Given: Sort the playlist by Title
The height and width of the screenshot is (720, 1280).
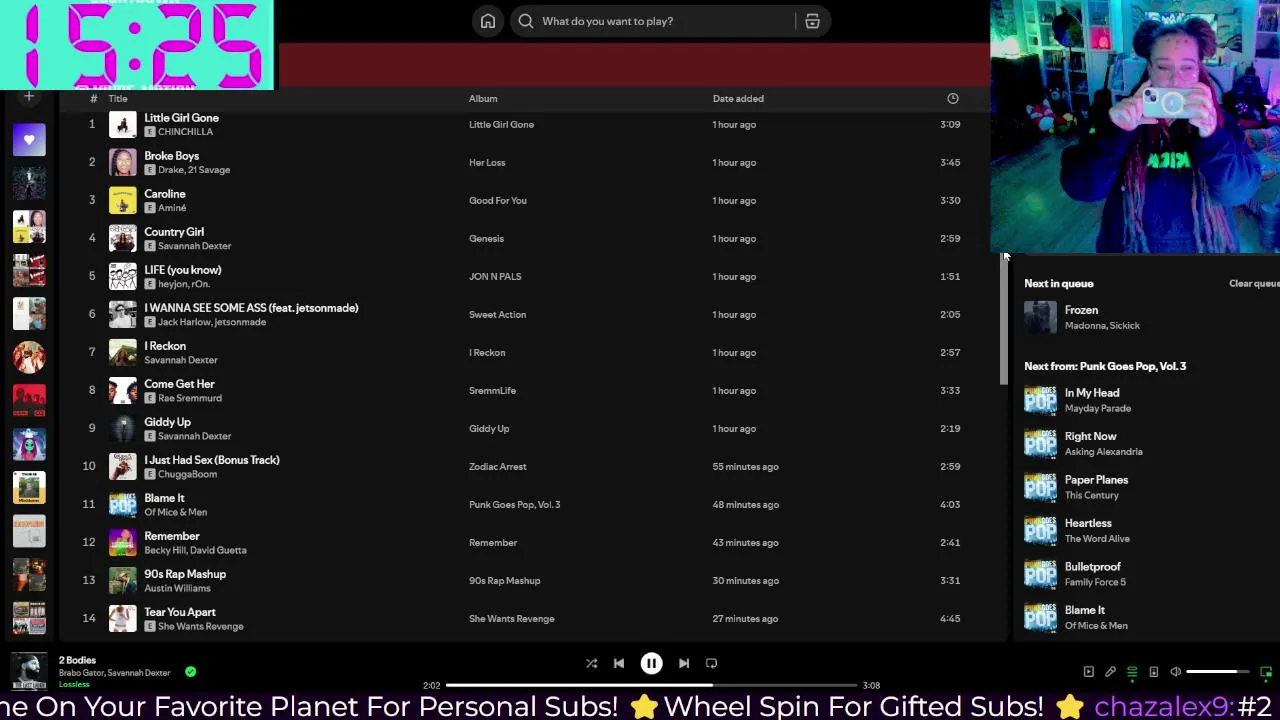Looking at the screenshot, I should click(x=118, y=98).
